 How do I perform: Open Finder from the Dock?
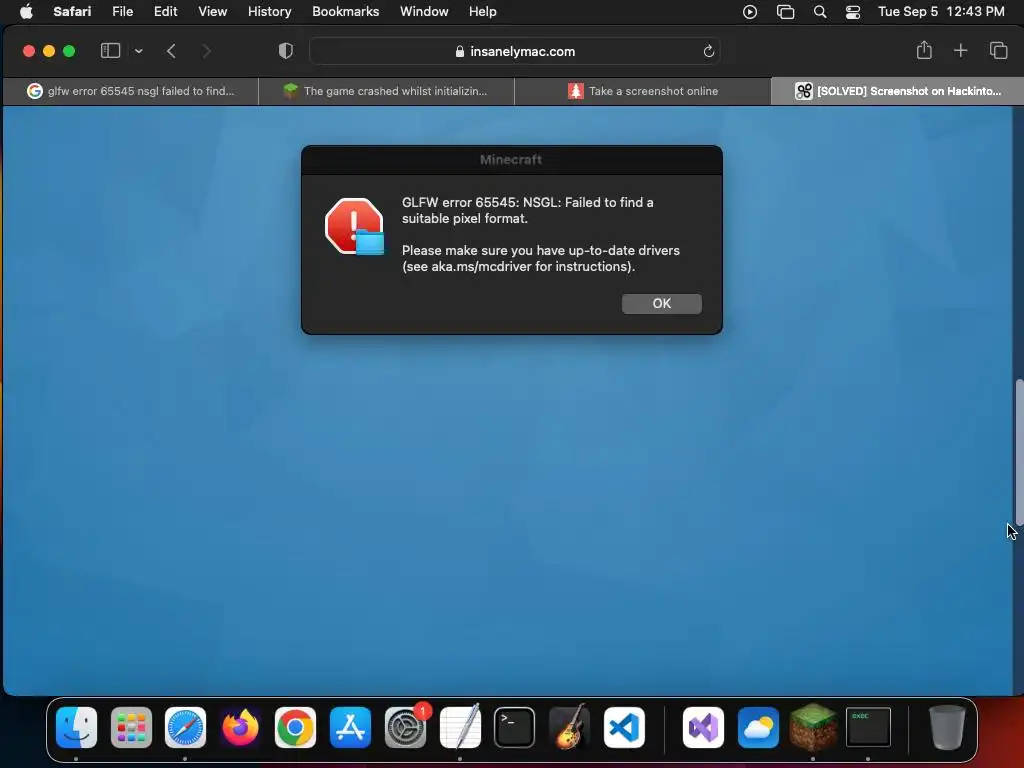76,727
